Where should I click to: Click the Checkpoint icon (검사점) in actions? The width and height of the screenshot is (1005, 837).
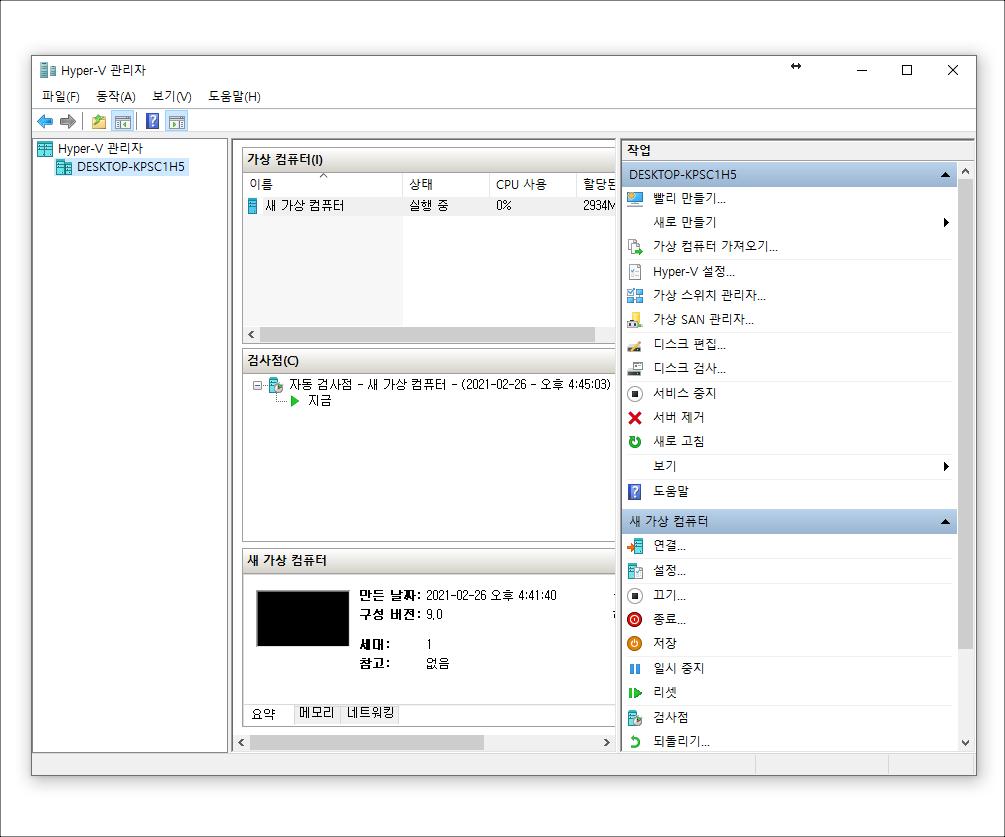[x=635, y=718]
